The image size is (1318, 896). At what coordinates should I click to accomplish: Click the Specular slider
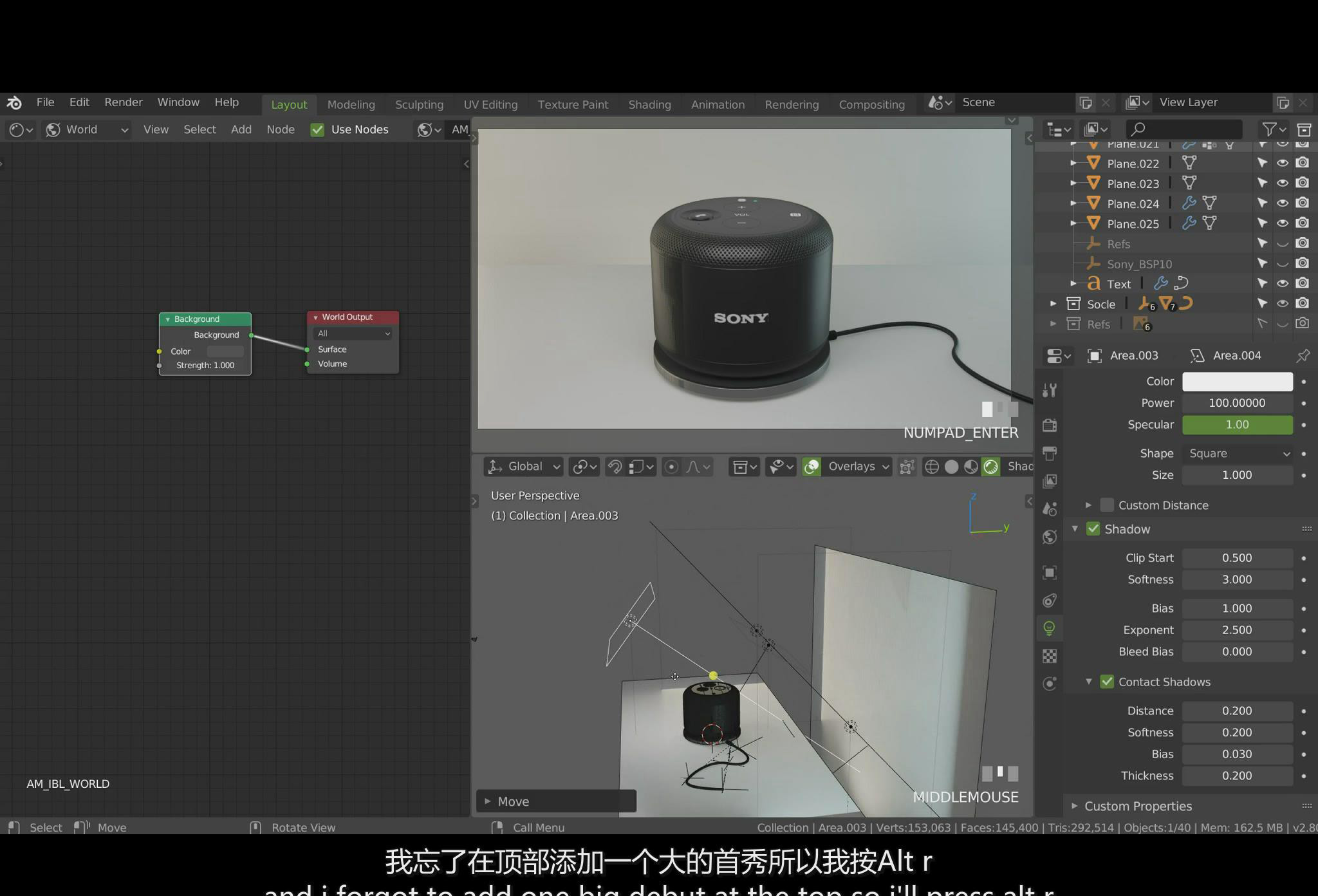coord(1238,425)
